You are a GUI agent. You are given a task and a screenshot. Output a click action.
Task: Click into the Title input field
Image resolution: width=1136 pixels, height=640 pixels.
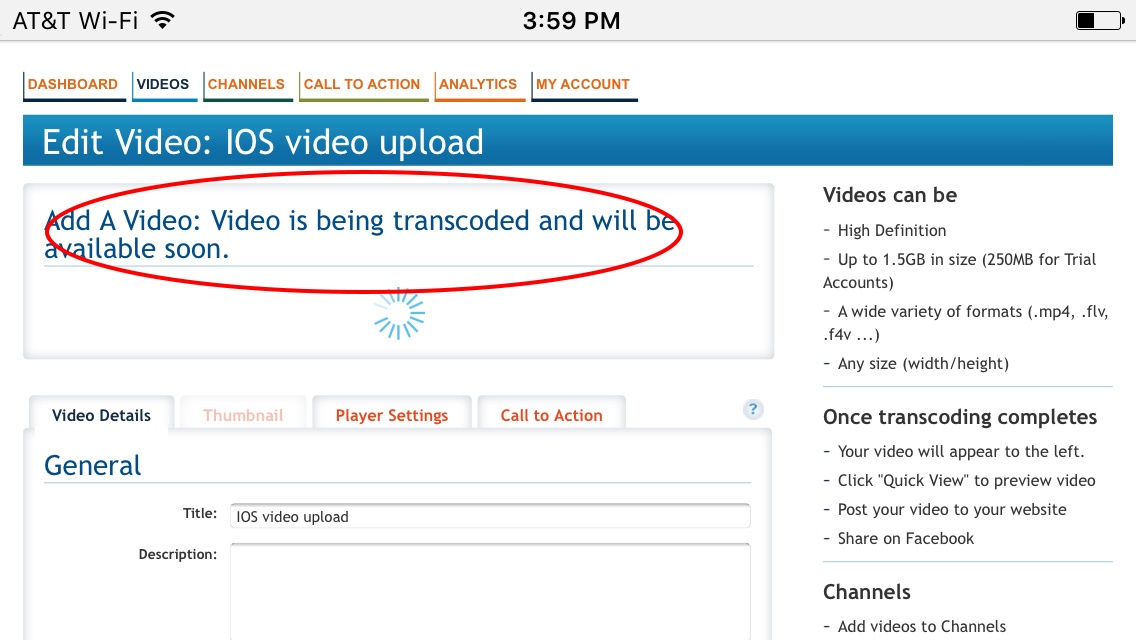pos(490,516)
